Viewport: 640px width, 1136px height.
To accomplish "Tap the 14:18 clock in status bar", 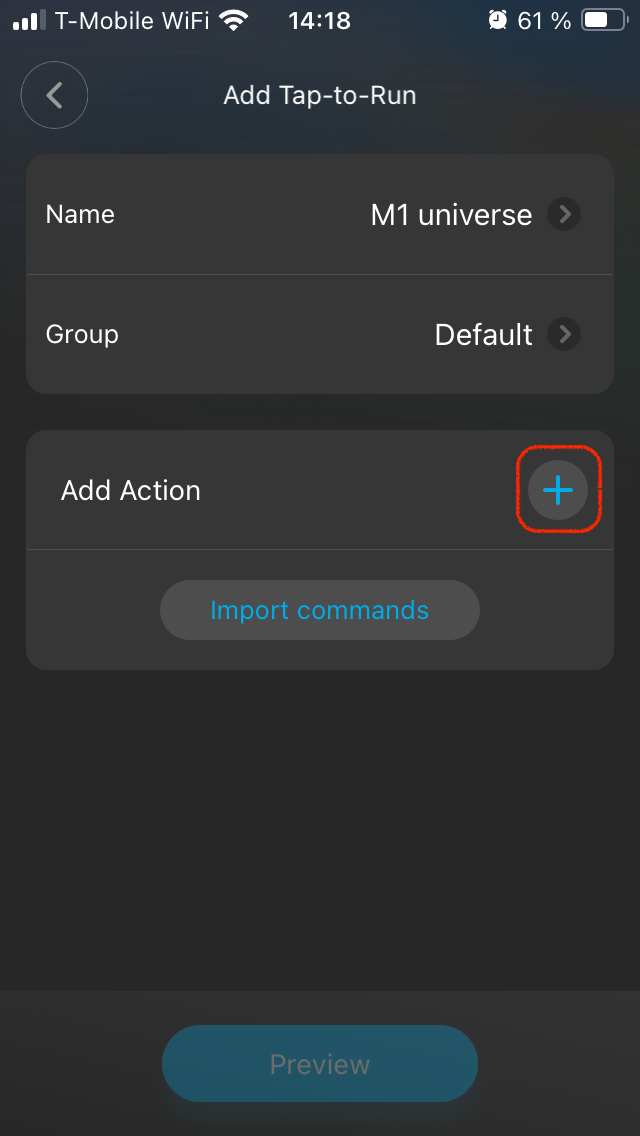I will (x=319, y=21).
